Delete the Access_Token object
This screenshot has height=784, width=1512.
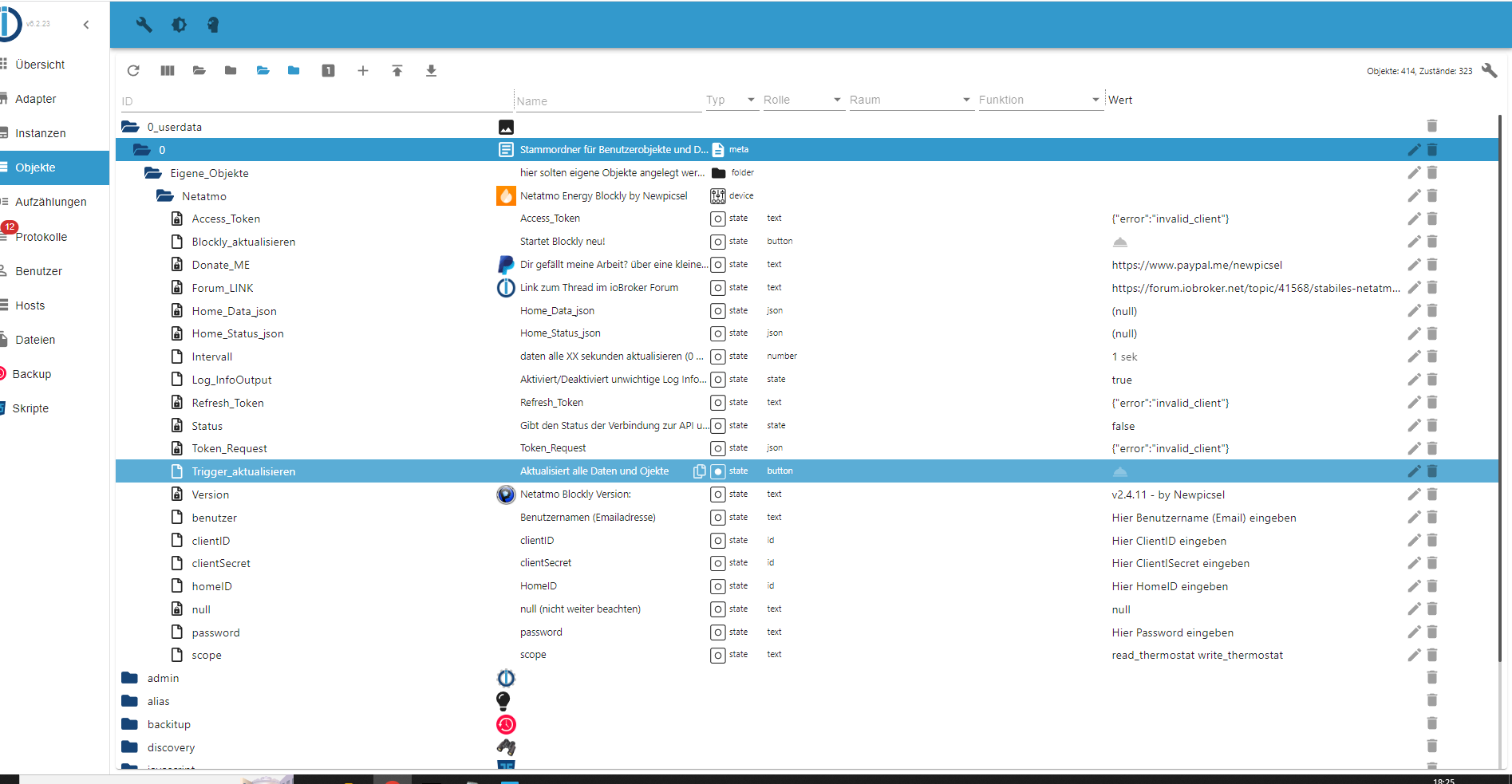[1432, 219]
